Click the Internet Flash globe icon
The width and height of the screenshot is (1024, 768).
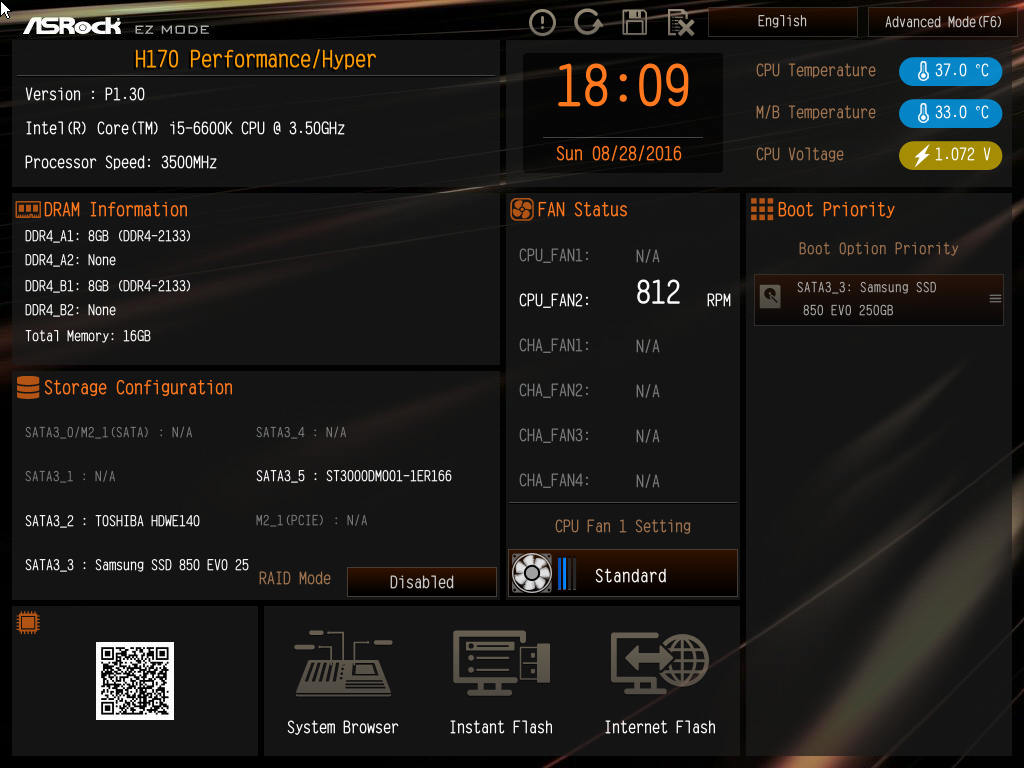pos(660,663)
